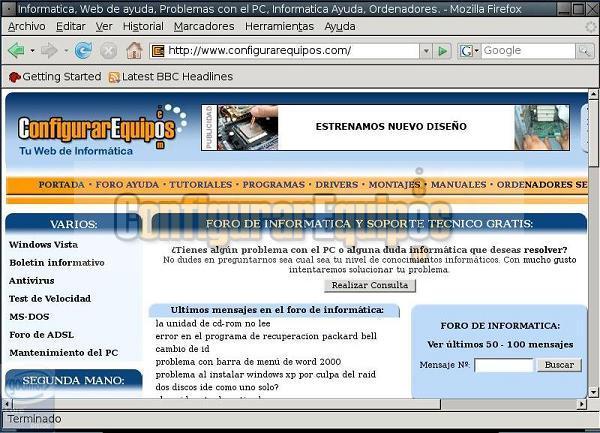Open MONTAJES in navigation bar
The width and height of the screenshot is (600, 433).
[x=395, y=184]
